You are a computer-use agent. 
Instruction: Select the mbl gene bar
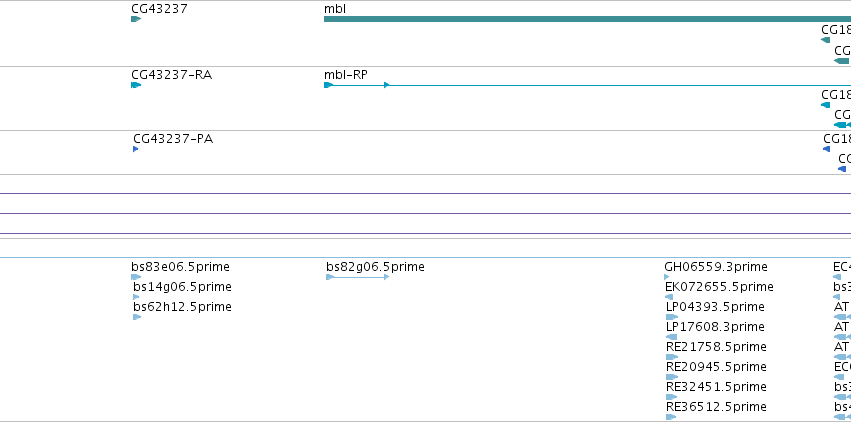tap(587, 19)
